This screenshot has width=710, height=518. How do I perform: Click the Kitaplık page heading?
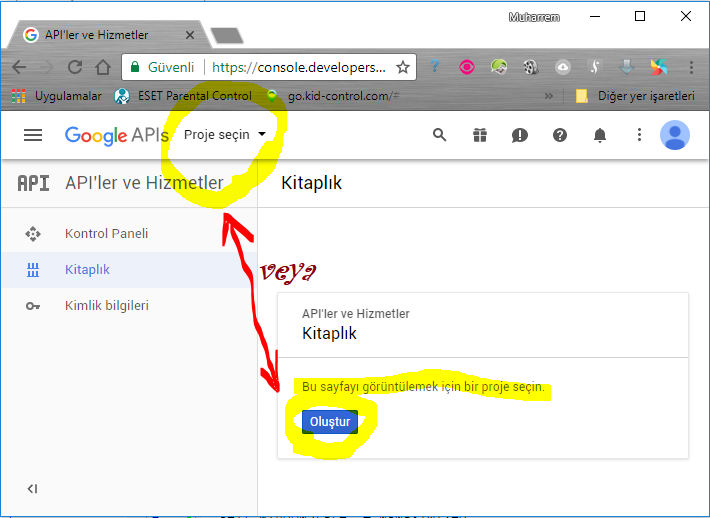pos(312,183)
